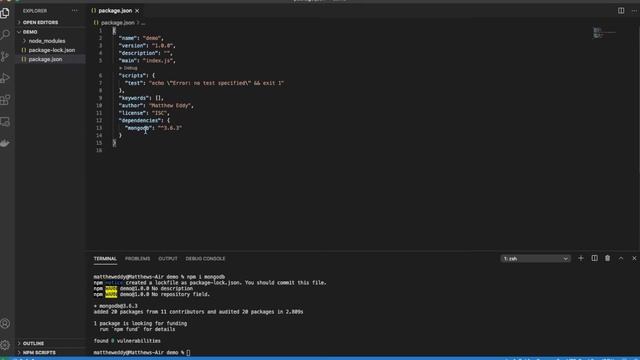Open the Manage gear icon
Image resolution: width=640 pixels, height=360 pixels.
pyautogui.click(x=5, y=345)
